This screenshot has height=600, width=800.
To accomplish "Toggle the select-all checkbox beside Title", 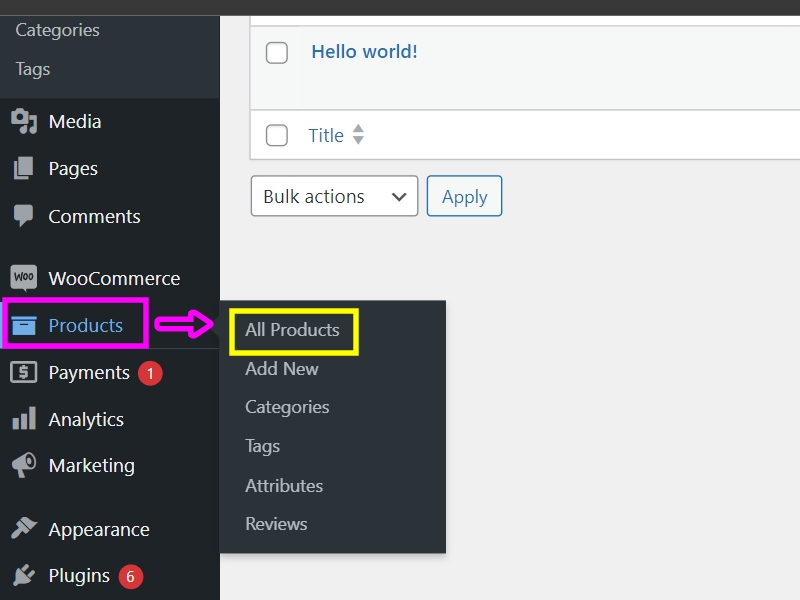I will pos(277,135).
